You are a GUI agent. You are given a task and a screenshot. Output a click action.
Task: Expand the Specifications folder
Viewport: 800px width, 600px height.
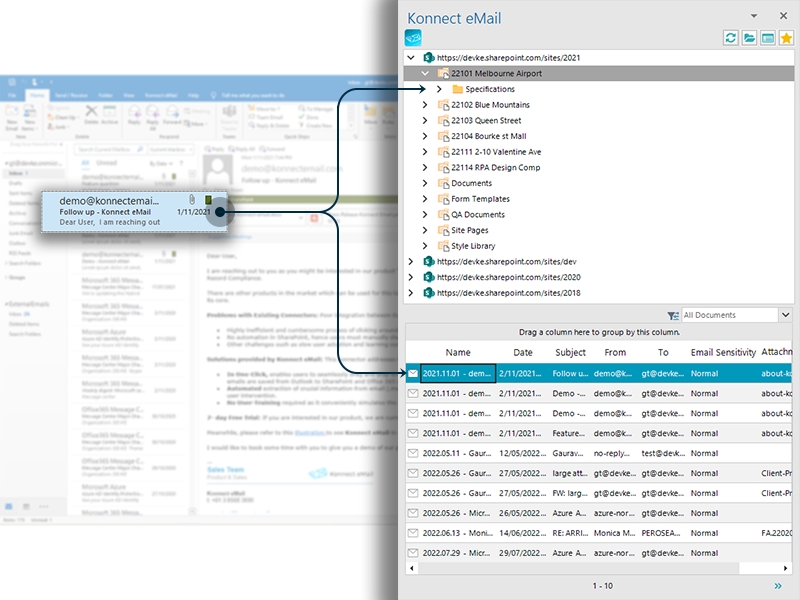click(439, 89)
